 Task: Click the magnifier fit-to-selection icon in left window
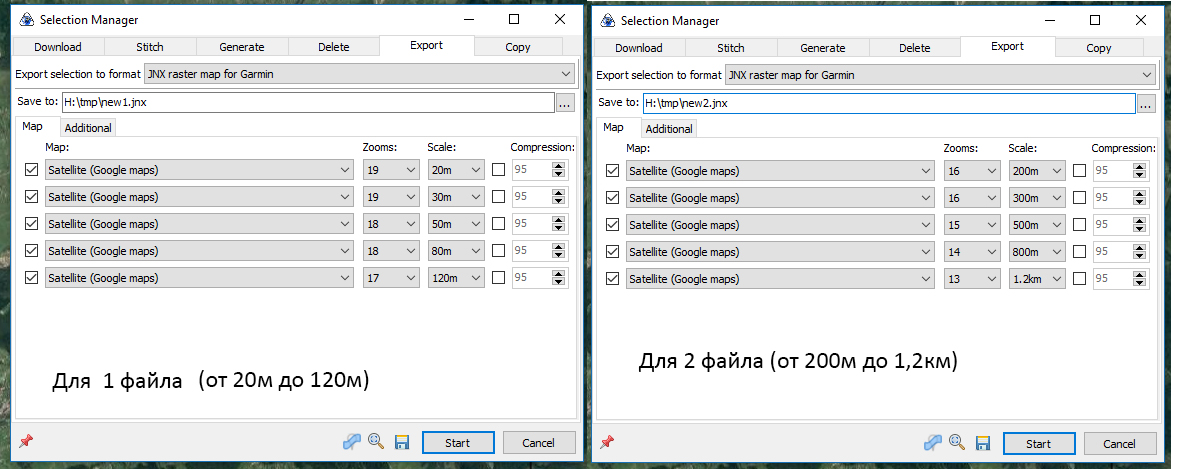[x=376, y=442]
